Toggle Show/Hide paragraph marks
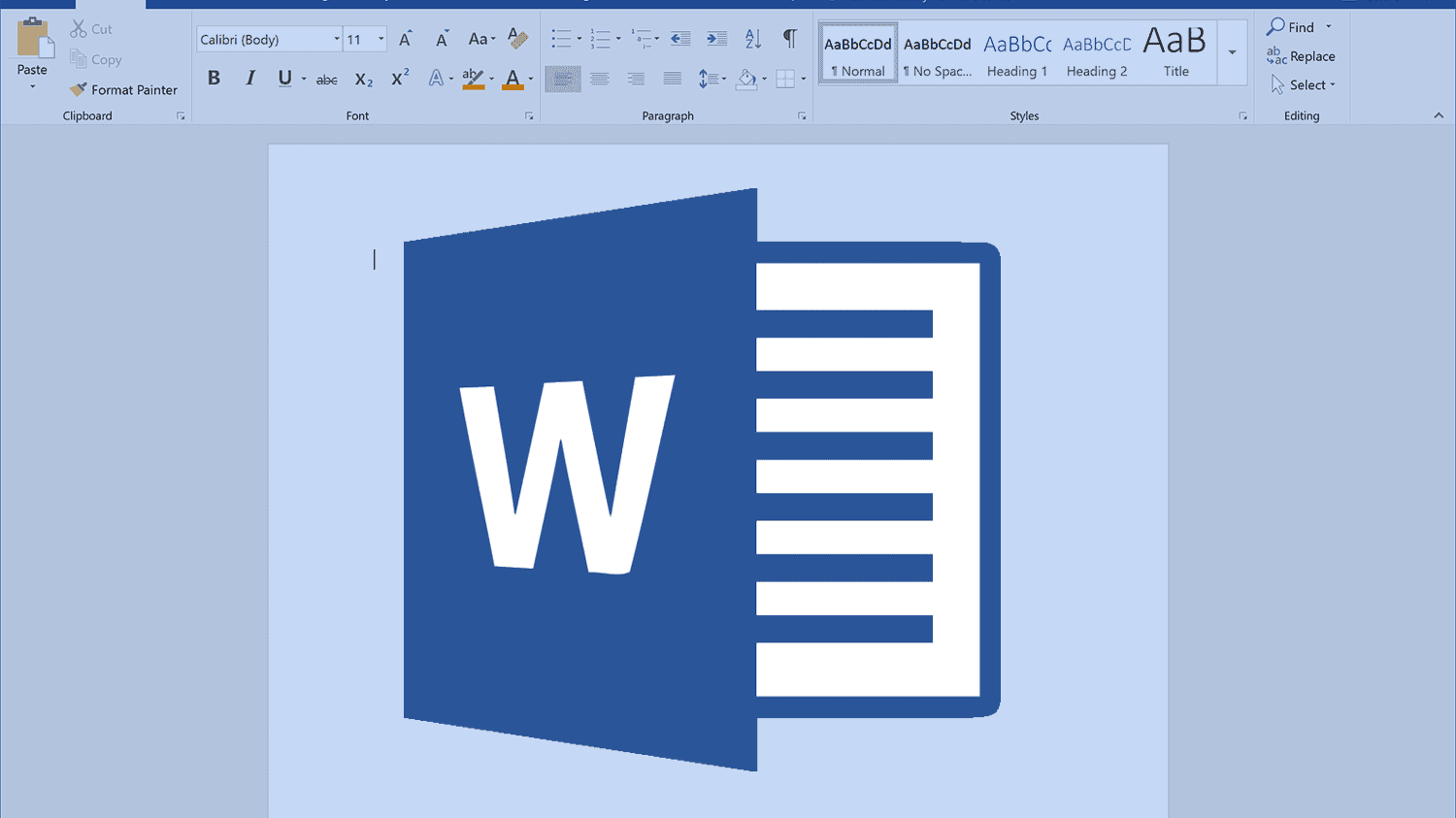Image resolution: width=1456 pixels, height=818 pixels. click(x=790, y=39)
